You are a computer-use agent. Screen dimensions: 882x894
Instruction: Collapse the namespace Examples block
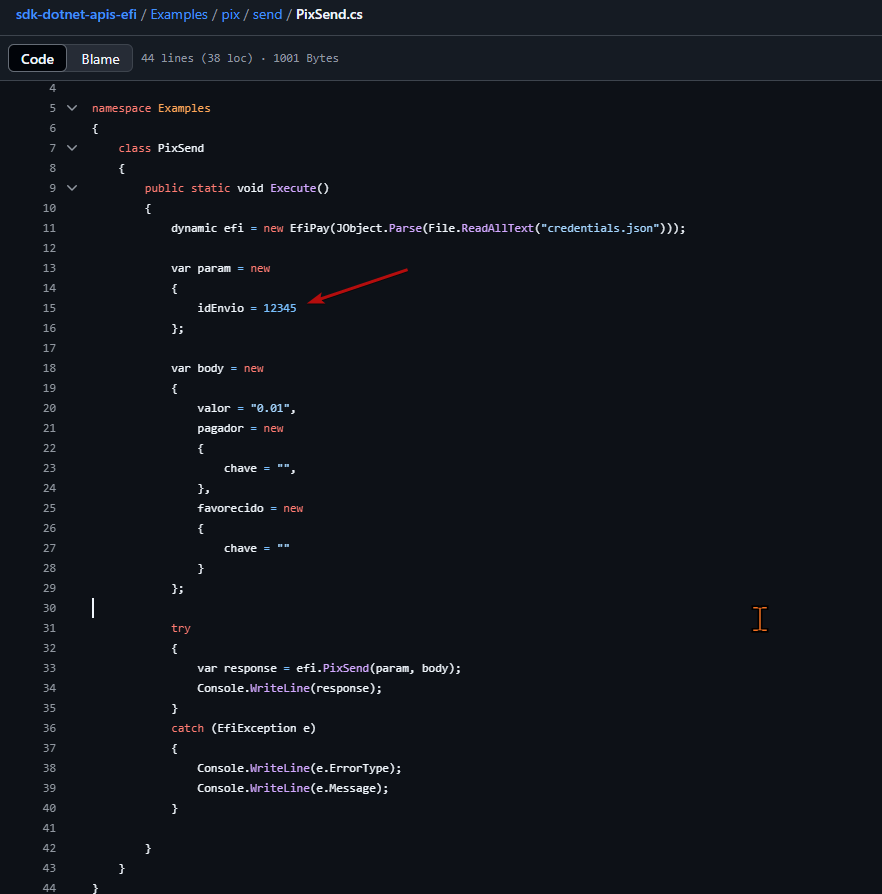[x=72, y=108]
